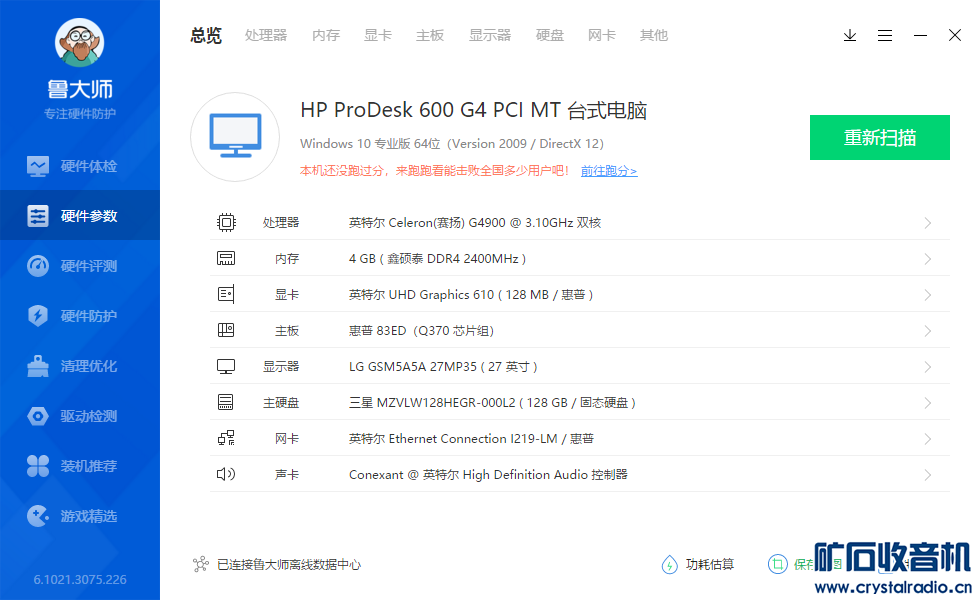Image resolution: width=980 pixels, height=600 pixels.
Task: Switch to the 处理器 tab
Action: coord(266,35)
